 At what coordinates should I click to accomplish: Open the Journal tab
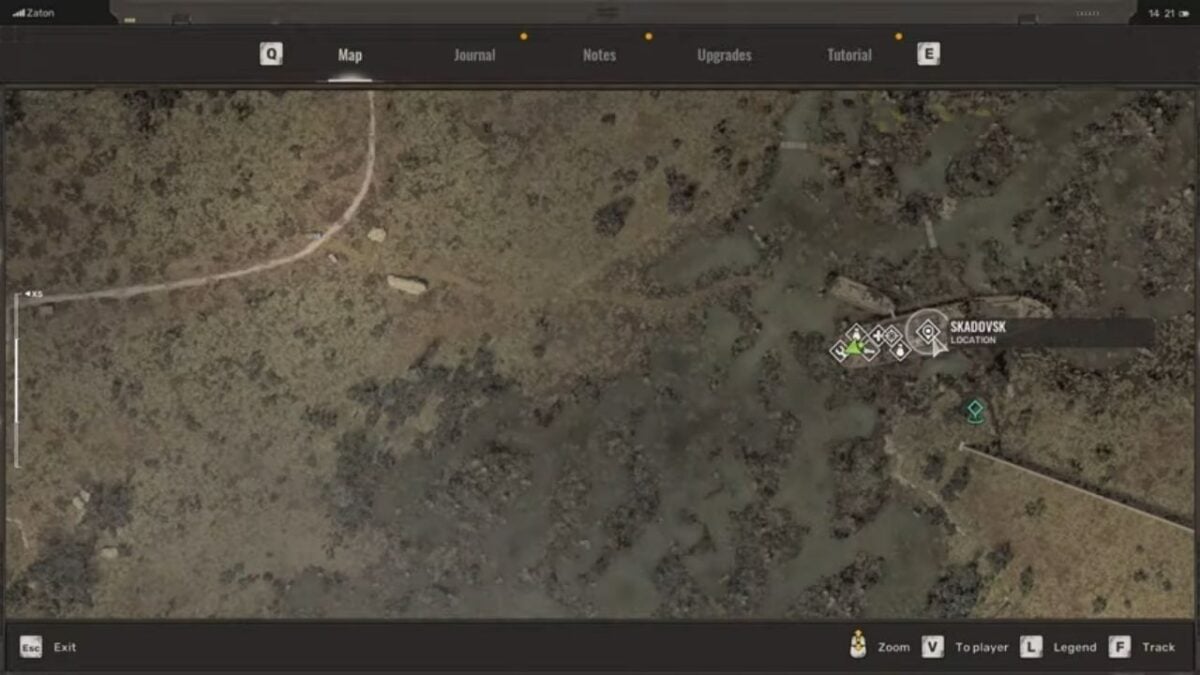[474, 56]
